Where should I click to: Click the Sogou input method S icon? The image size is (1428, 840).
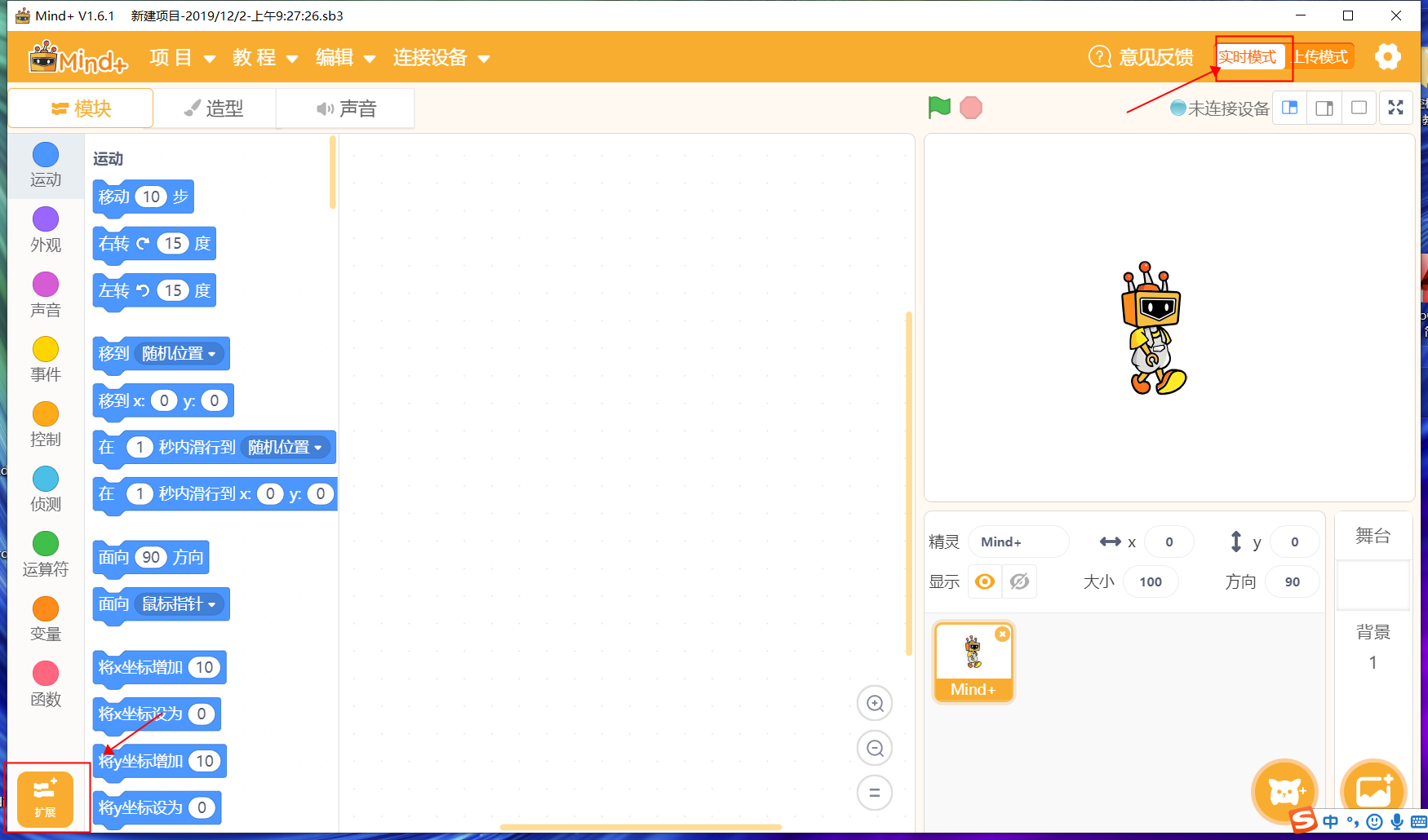click(1303, 820)
